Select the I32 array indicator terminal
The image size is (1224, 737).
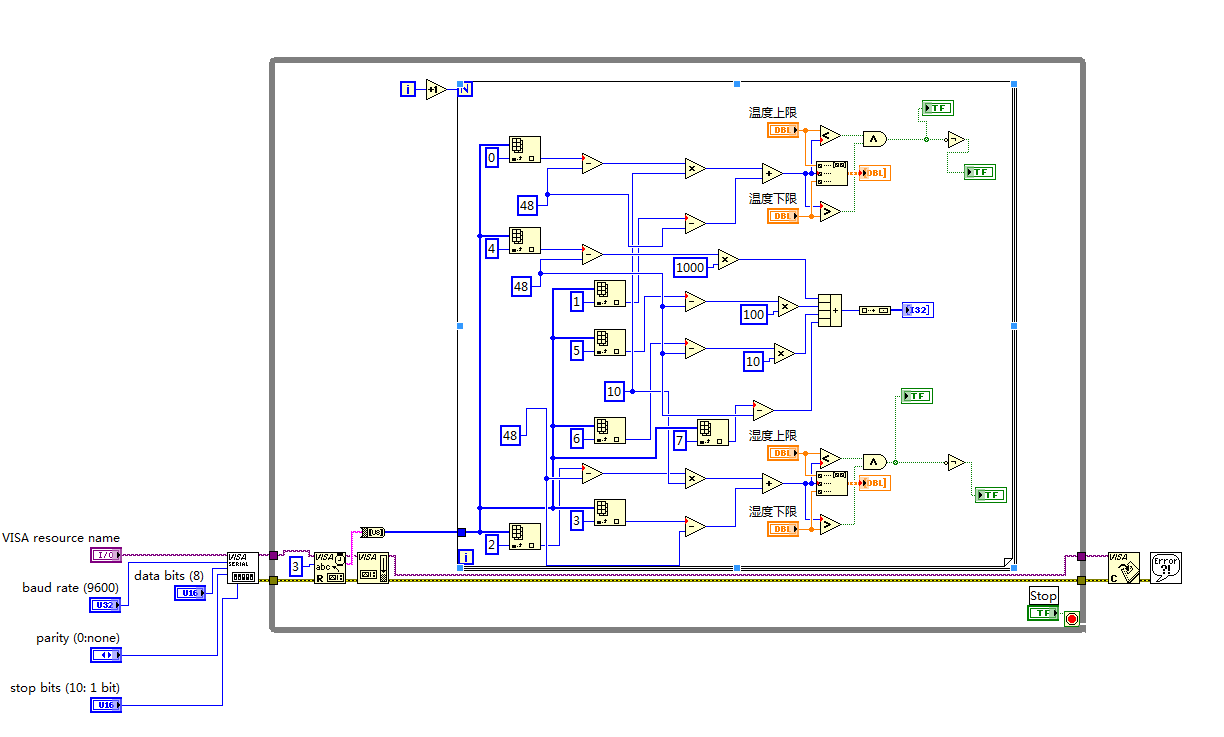[x=917, y=310]
